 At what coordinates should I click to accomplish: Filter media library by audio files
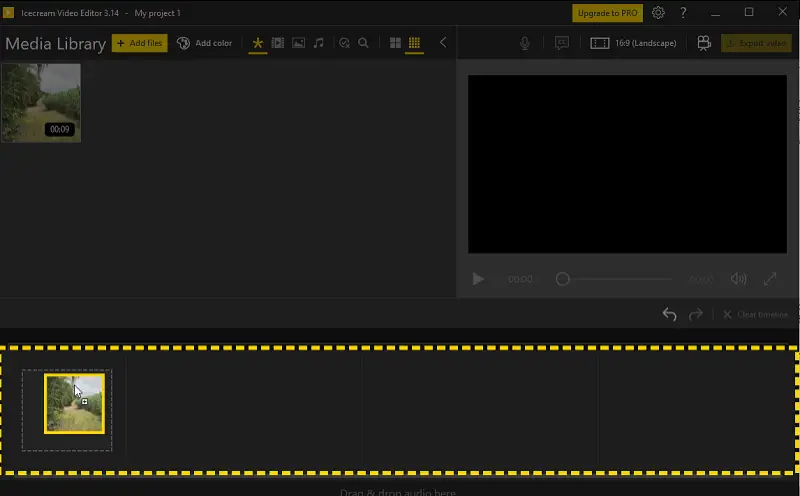318,43
